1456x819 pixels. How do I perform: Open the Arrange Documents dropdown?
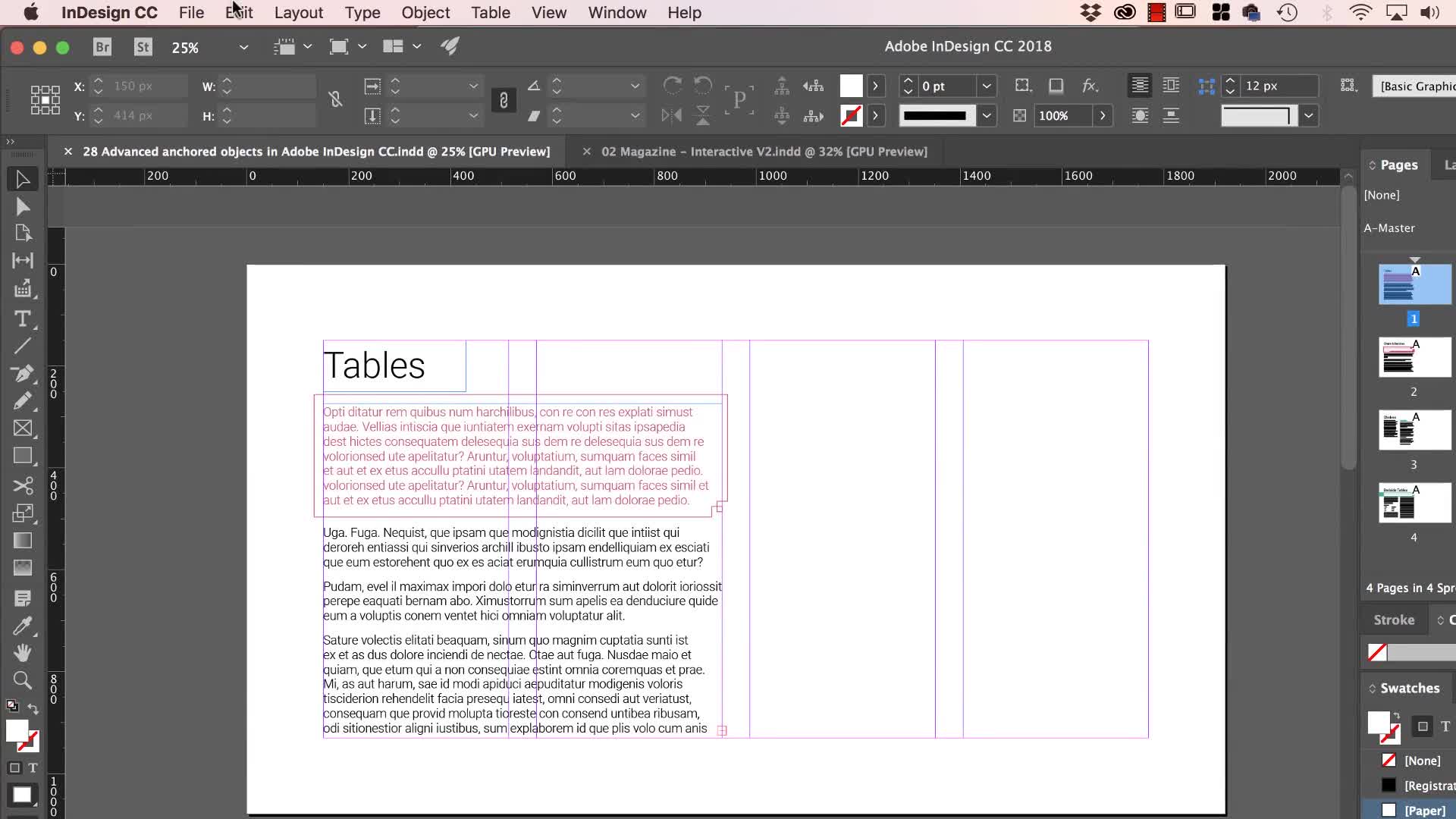coord(416,46)
